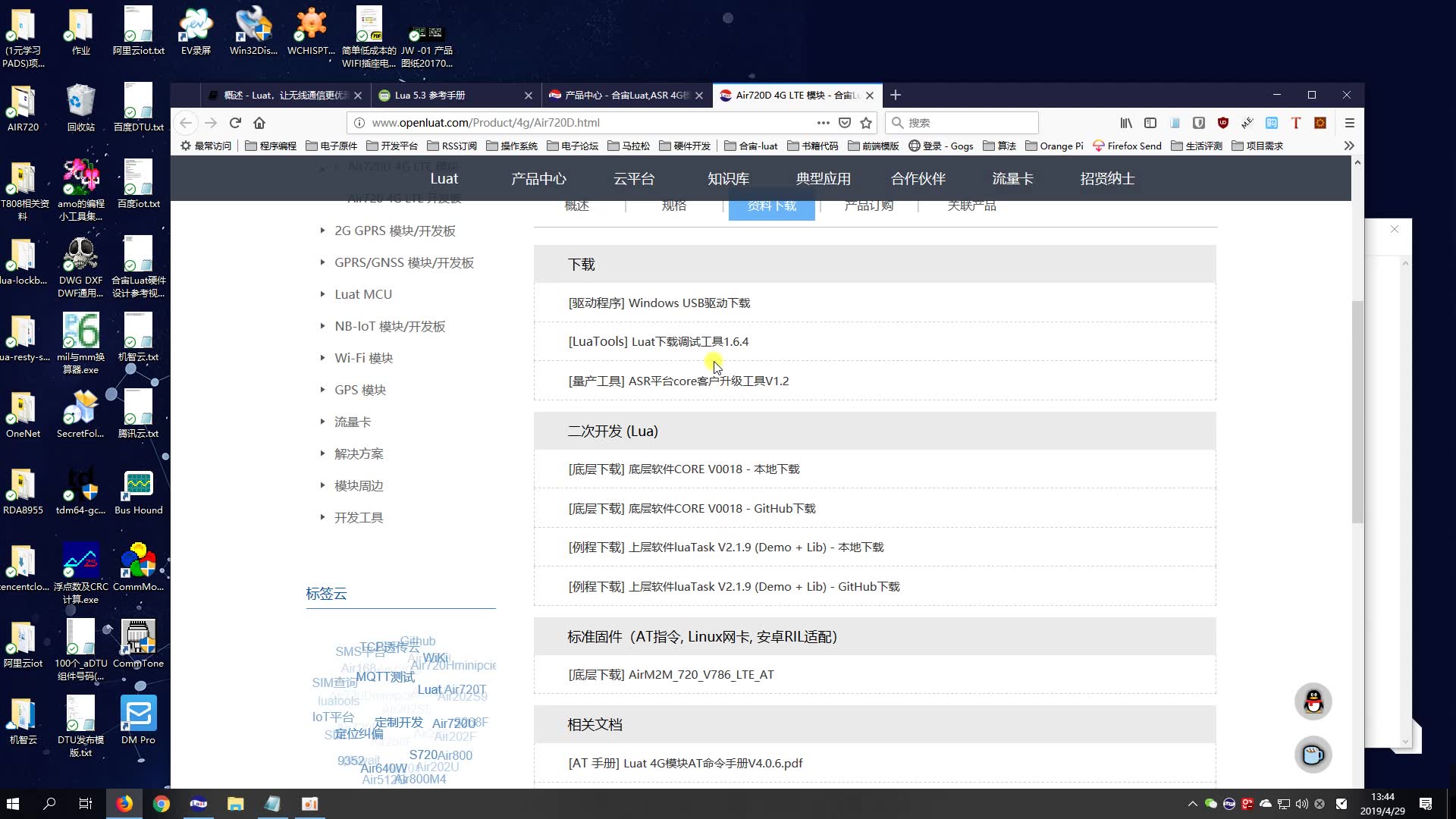Click the QQ penguin contact icon
Viewport: 1456px width, 819px height.
[1313, 701]
